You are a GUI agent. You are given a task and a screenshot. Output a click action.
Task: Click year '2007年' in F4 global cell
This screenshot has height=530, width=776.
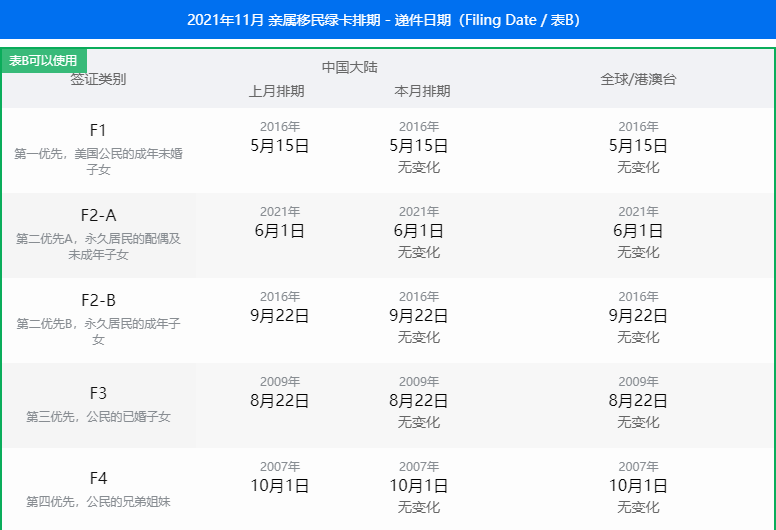[638, 467]
